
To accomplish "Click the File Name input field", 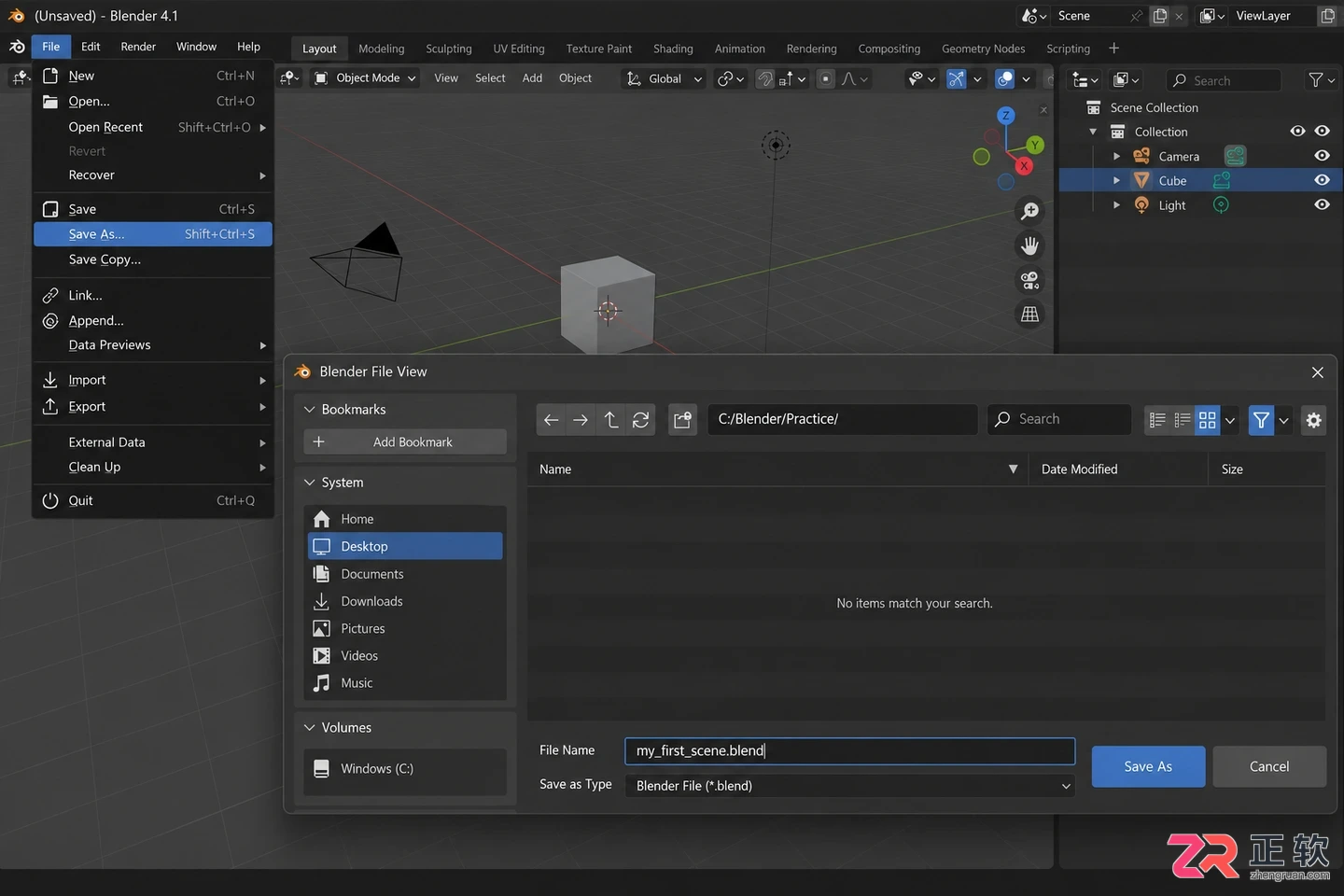I will click(849, 751).
